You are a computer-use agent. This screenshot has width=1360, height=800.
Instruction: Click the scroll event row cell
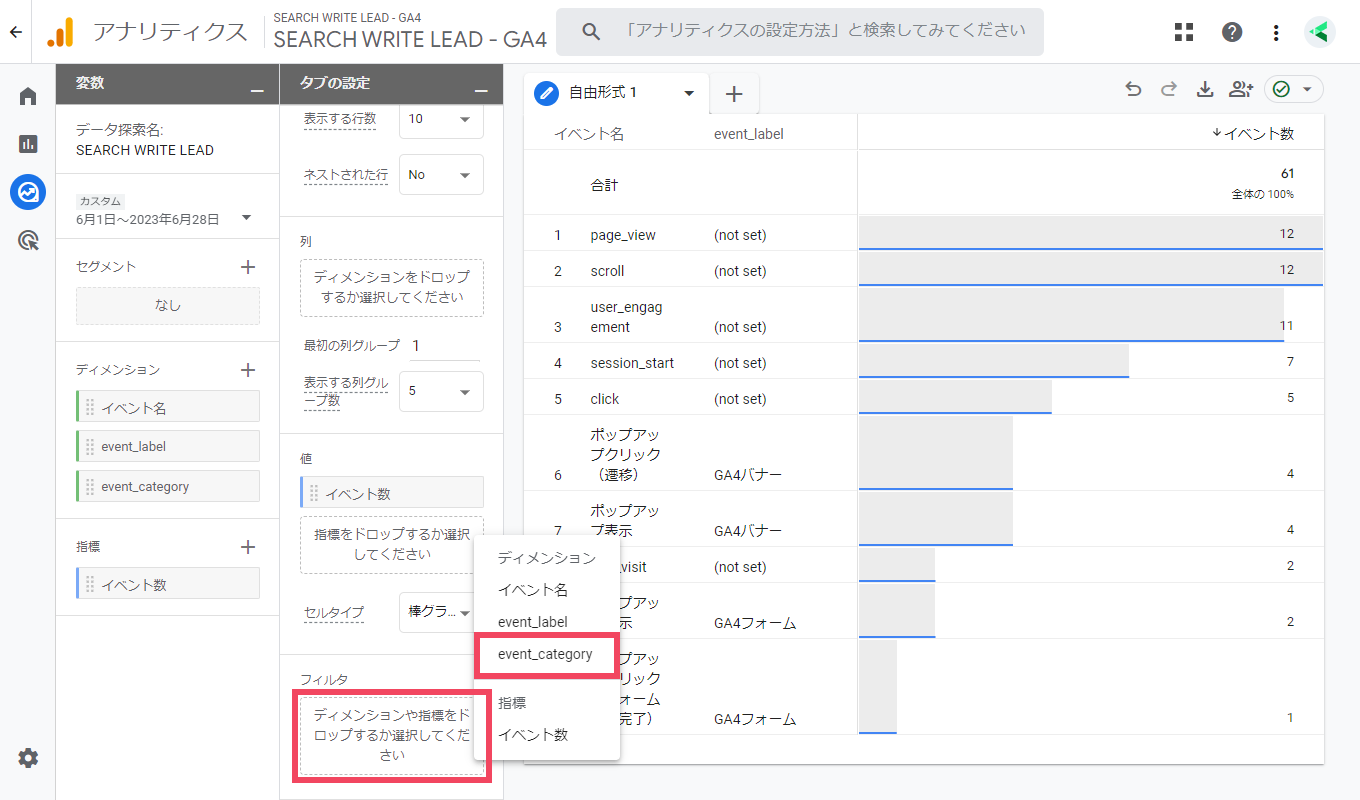coord(607,271)
